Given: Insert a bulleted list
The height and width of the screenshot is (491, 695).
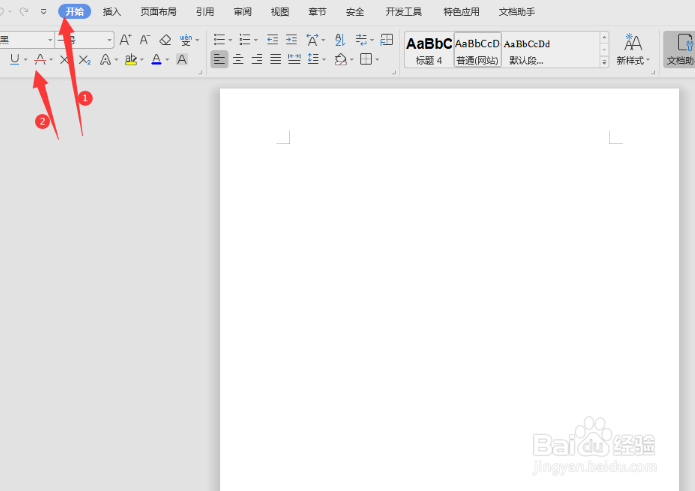Looking at the screenshot, I should [x=219, y=40].
